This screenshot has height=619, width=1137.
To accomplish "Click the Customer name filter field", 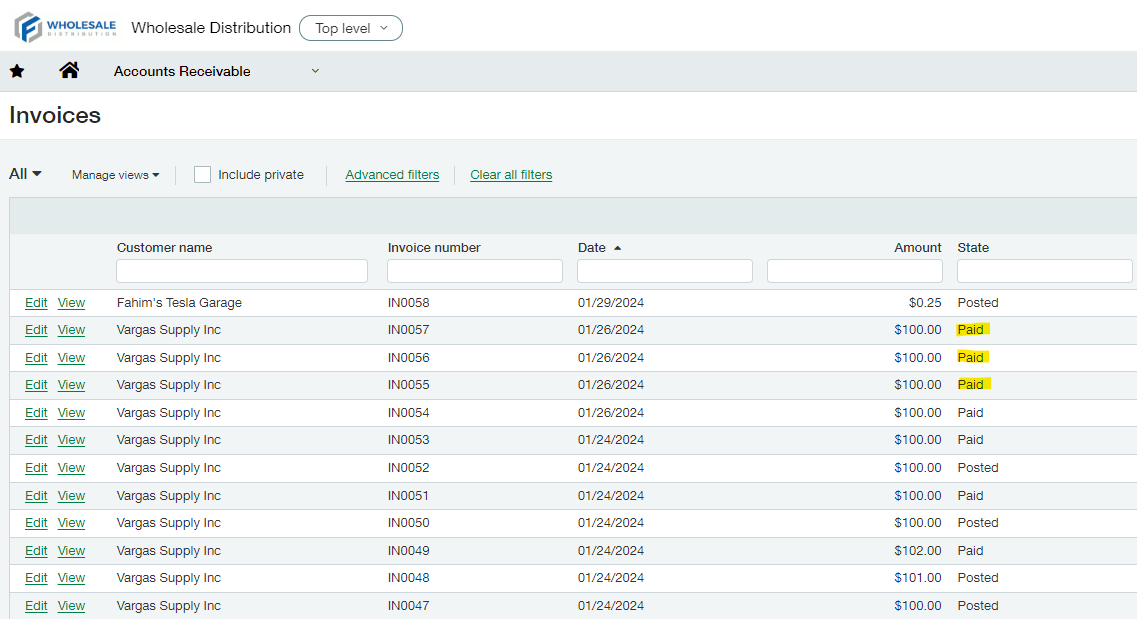I will click(242, 271).
